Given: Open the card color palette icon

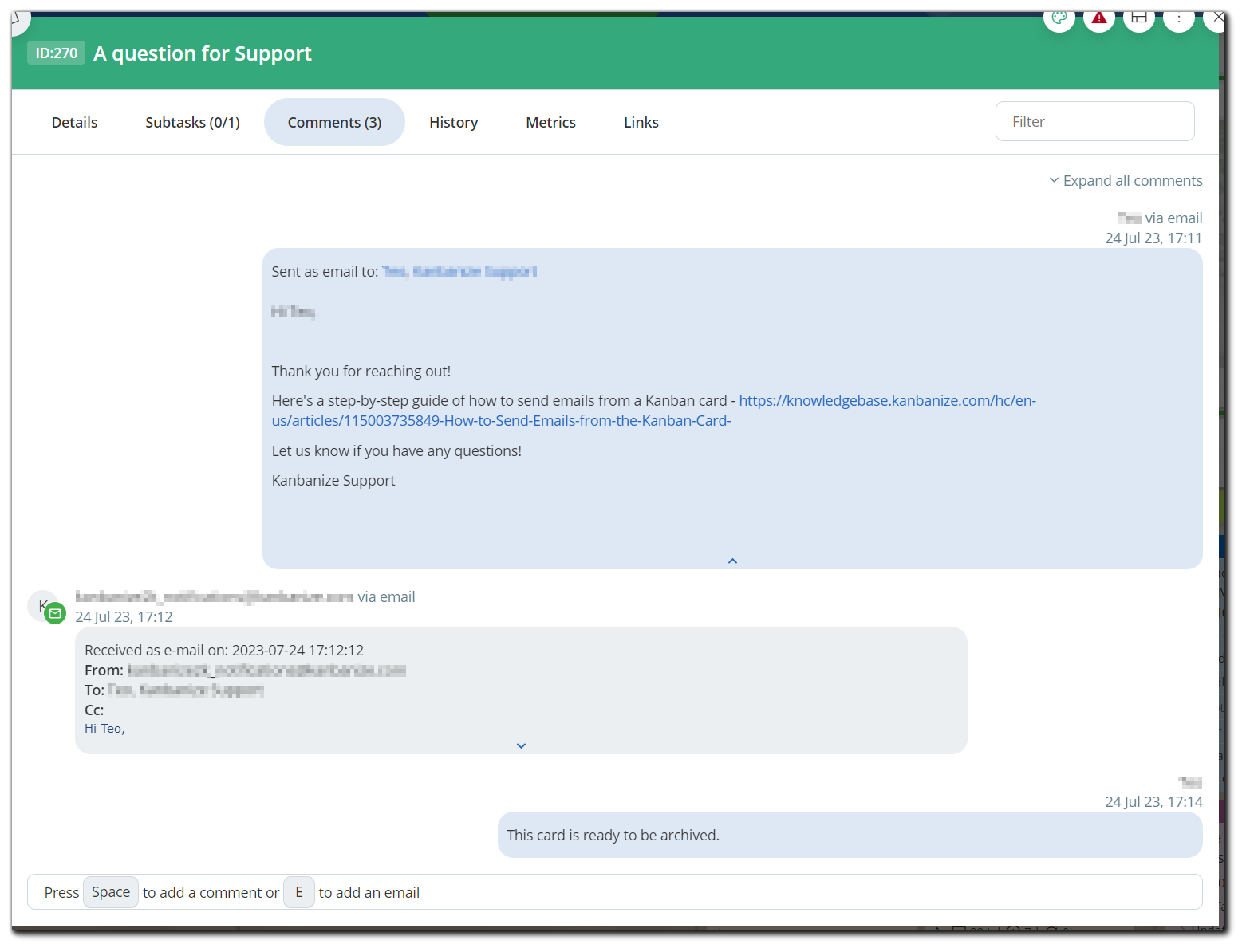Looking at the screenshot, I should [1059, 18].
